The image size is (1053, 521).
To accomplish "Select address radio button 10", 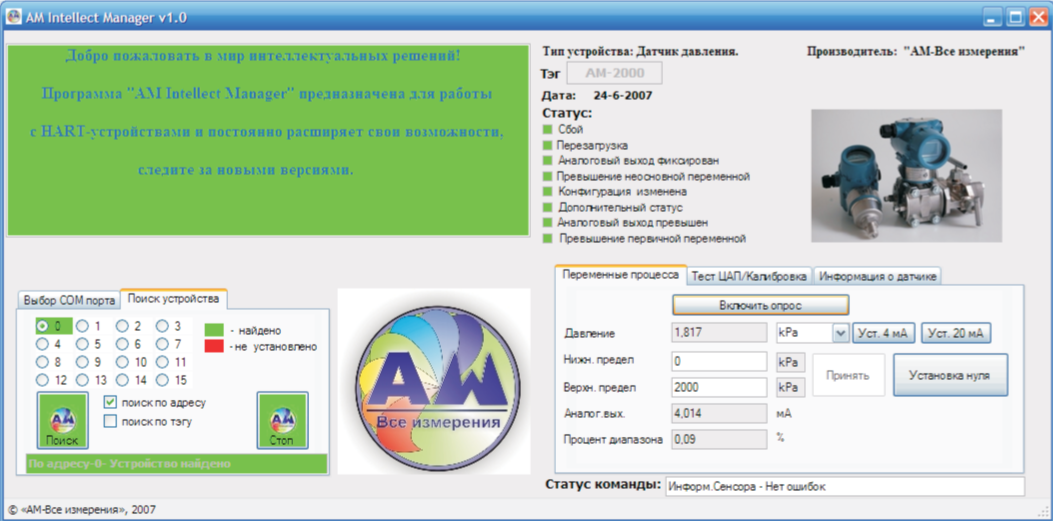I will 122,362.
